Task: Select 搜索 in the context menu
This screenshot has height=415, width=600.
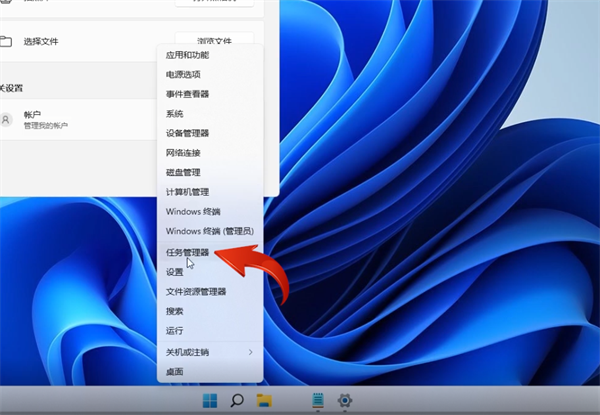Action: click(210, 311)
